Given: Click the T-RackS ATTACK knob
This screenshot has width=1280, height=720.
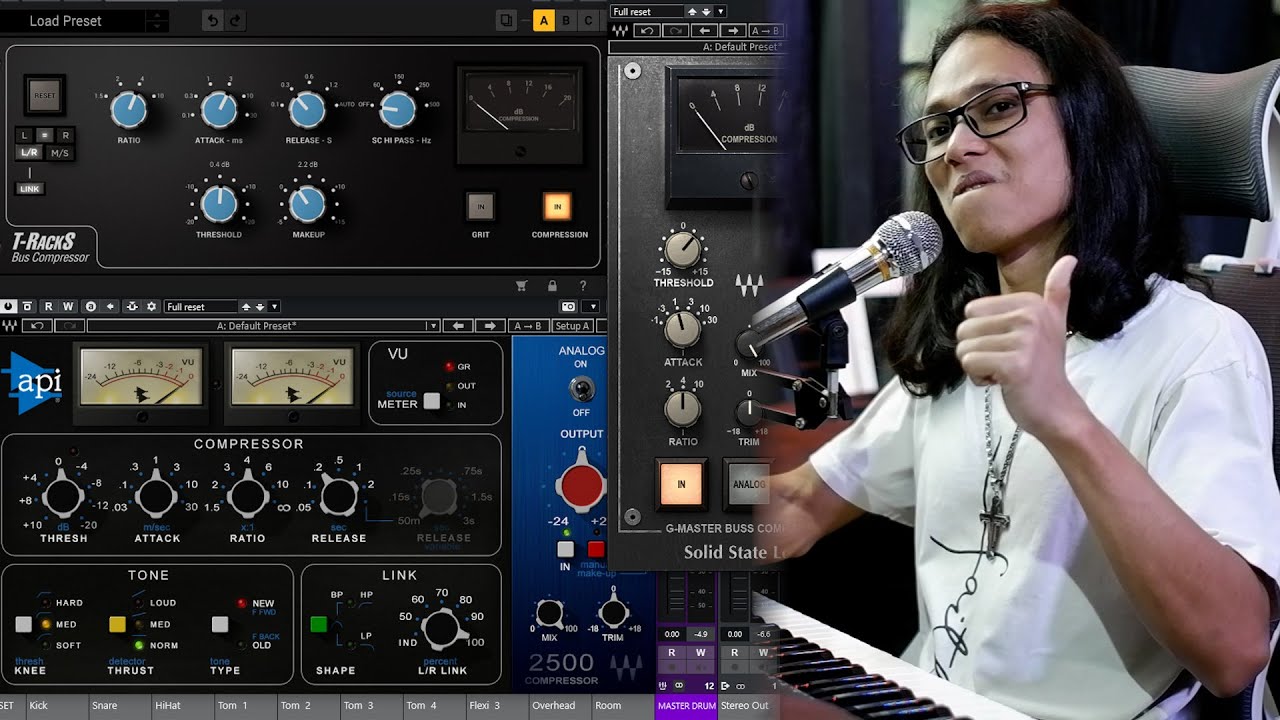Looking at the screenshot, I should click(x=219, y=109).
